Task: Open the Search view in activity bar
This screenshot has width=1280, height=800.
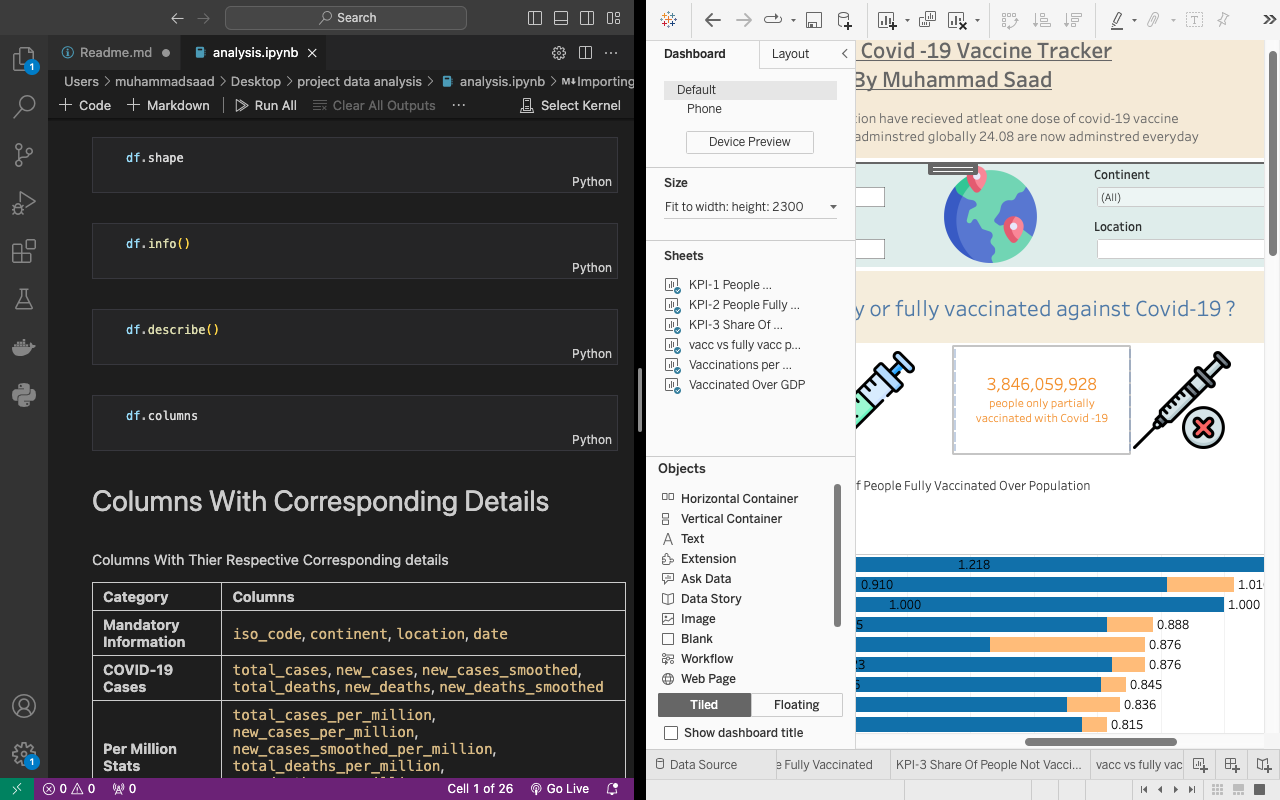Action: 24,105
